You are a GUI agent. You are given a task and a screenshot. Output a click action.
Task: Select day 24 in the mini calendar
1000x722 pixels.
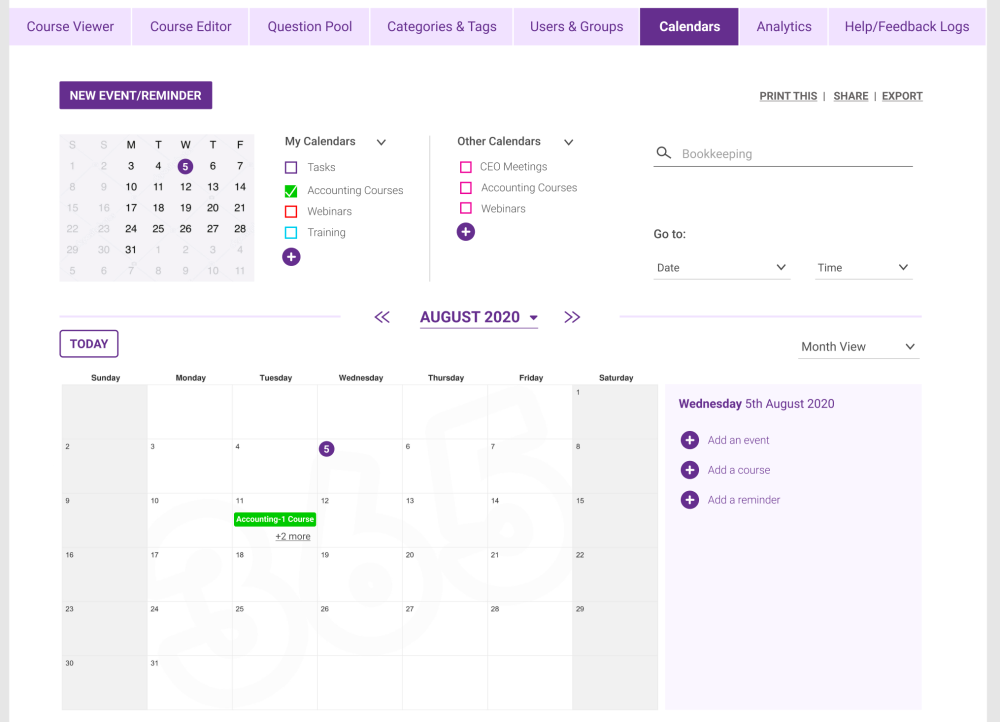(131, 228)
